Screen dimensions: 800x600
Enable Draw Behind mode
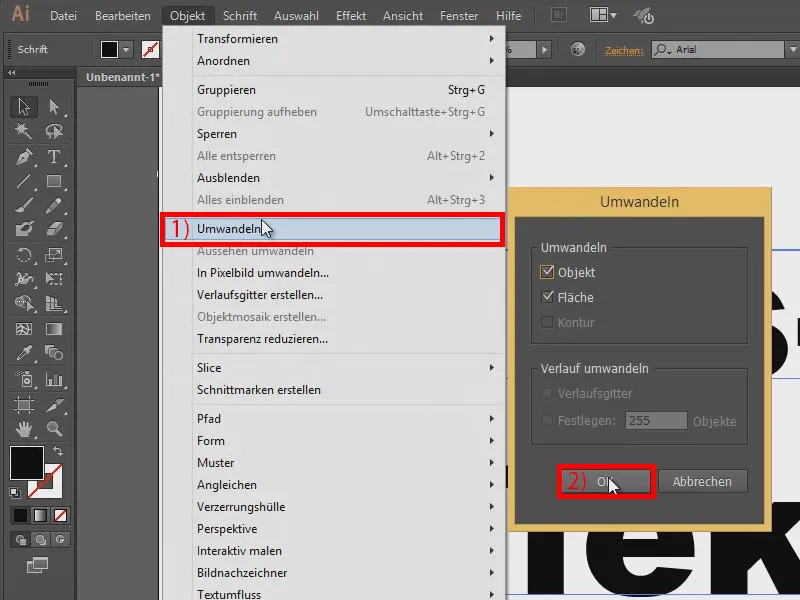40,540
